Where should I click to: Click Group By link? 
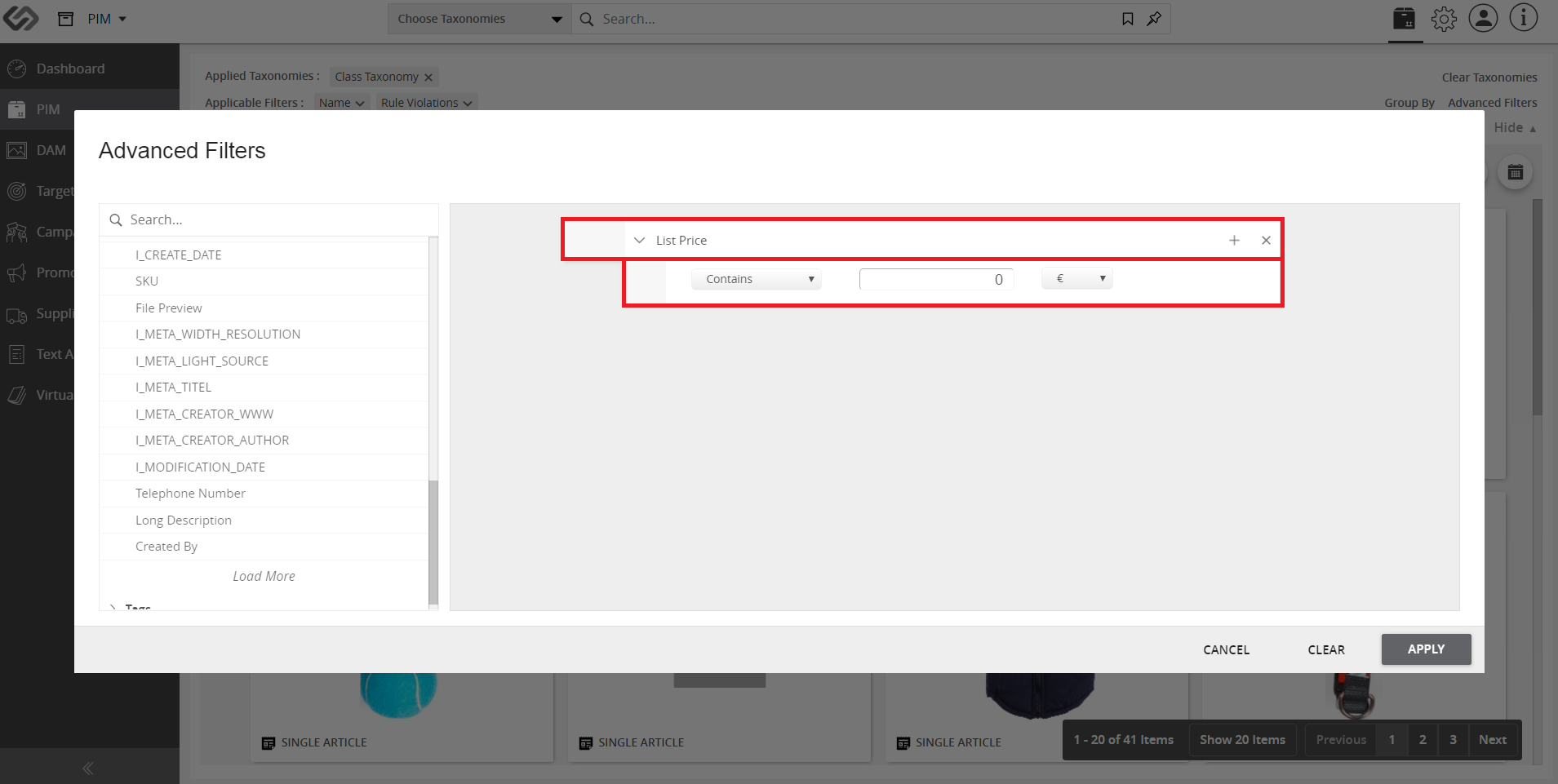coord(1409,103)
